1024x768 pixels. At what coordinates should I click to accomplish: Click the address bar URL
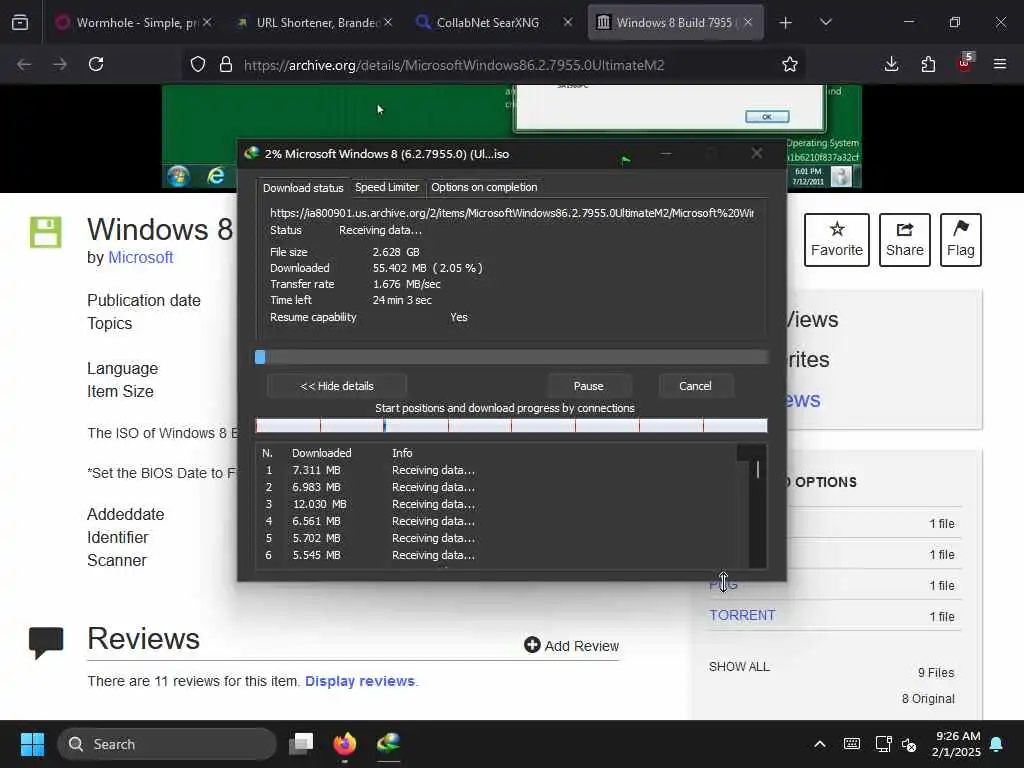click(x=454, y=65)
